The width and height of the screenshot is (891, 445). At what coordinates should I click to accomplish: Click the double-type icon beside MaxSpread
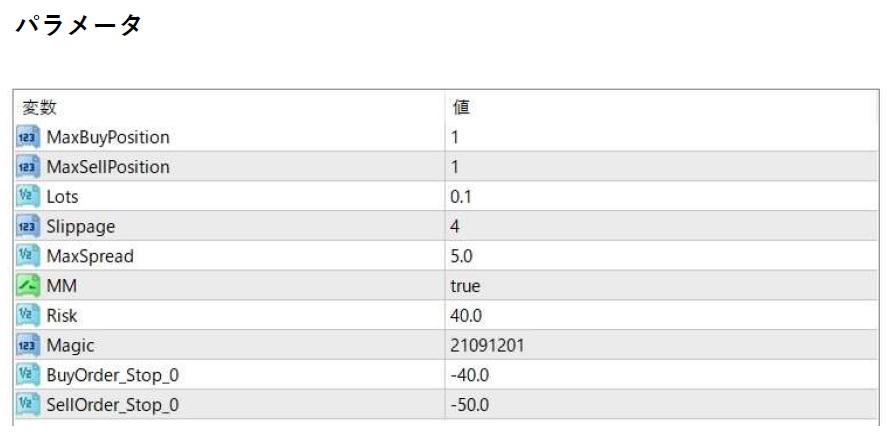(29, 256)
